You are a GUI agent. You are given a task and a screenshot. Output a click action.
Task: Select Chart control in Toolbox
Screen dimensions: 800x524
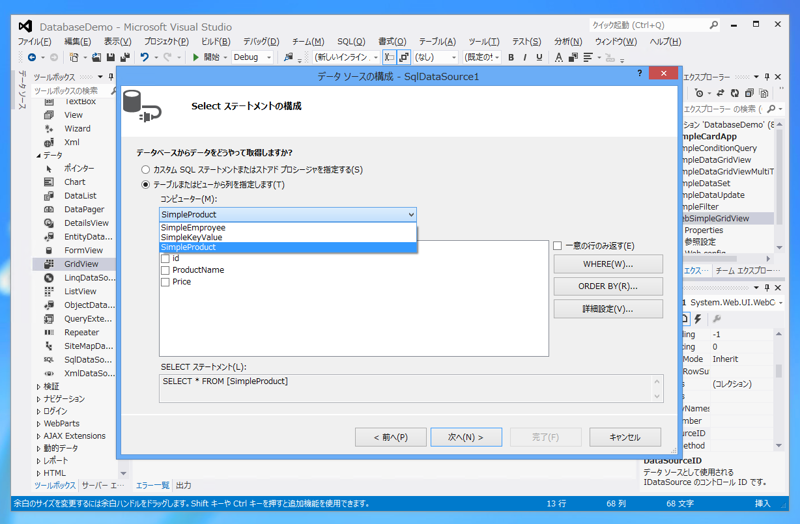(74, 182)
